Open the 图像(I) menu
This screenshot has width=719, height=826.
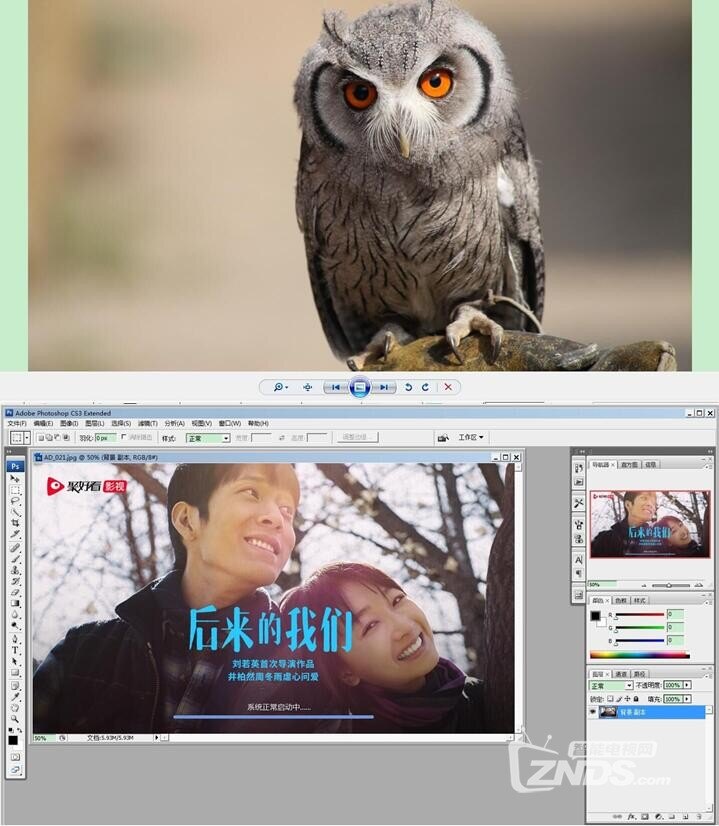[x=69, y=424]
